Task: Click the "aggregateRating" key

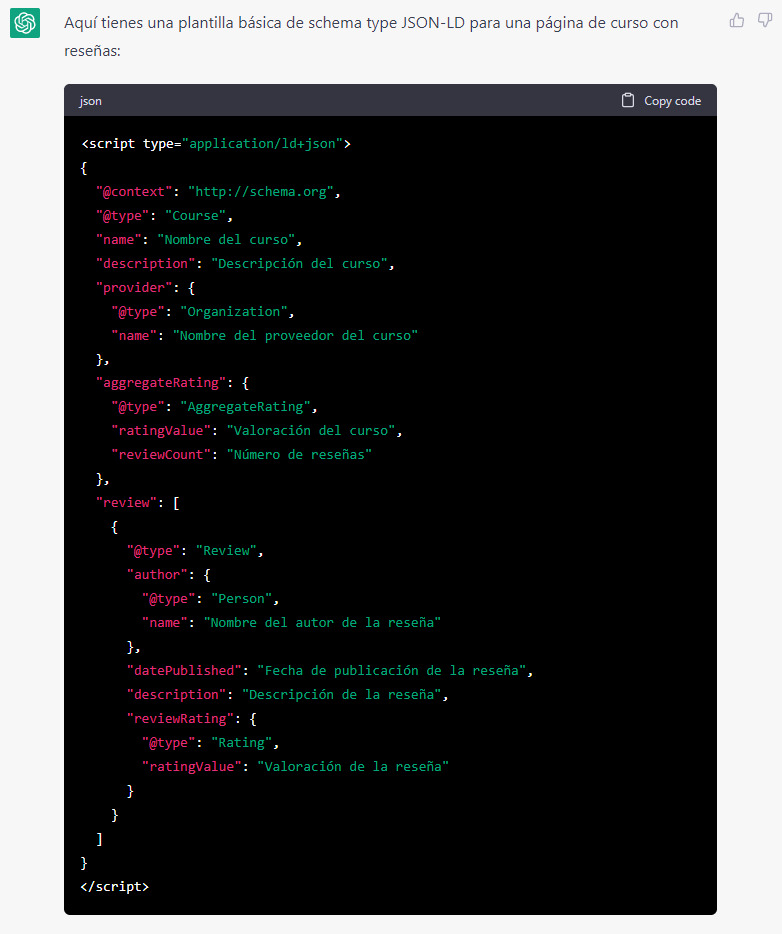Action: pos(161,382)
